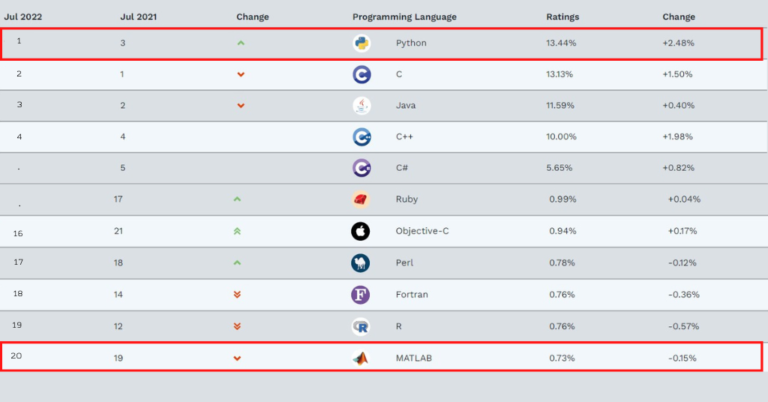Click the Ruby gem icon

pos(362,199)
